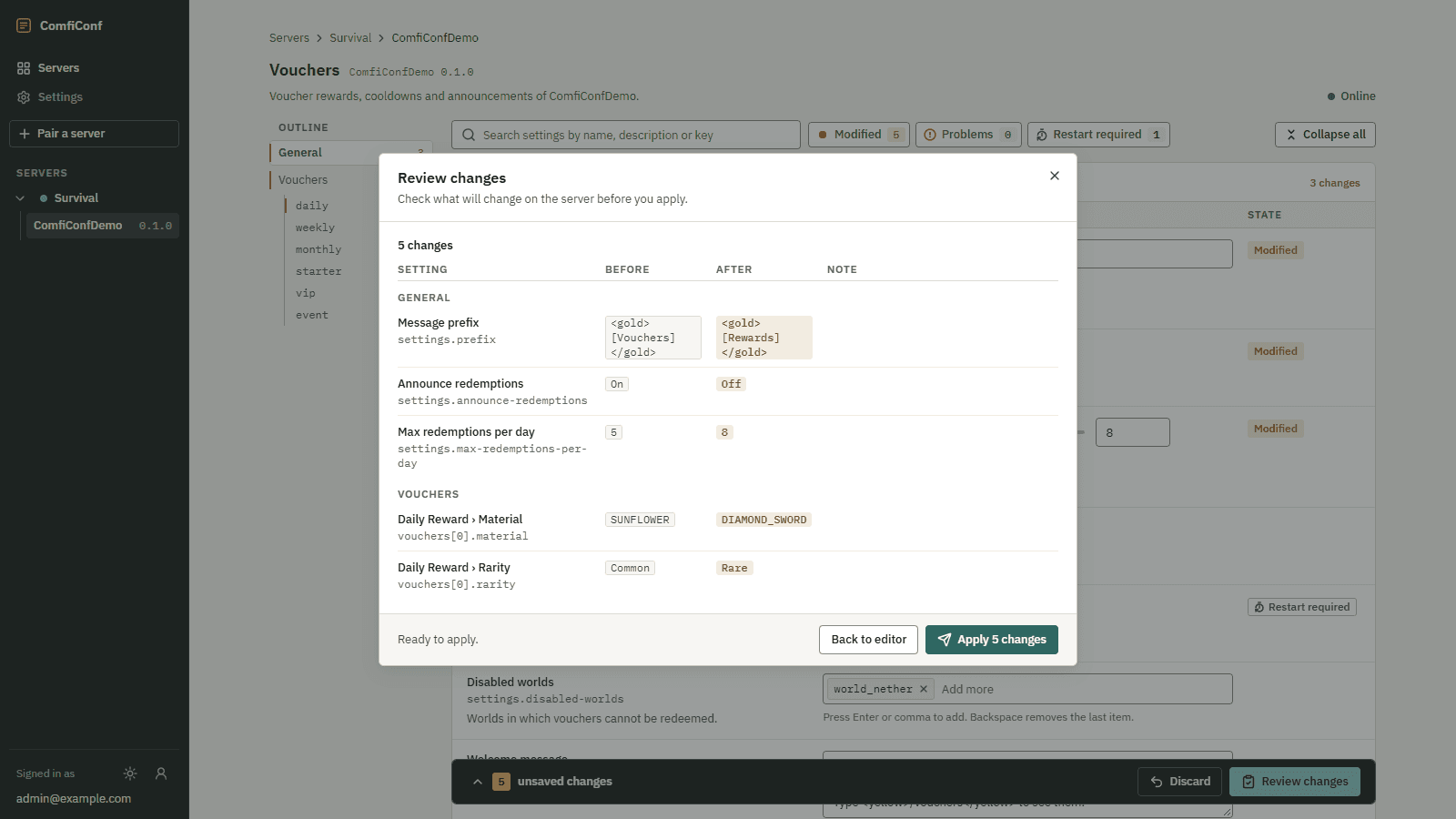Click Apply 5 changes button
Viewport: 1456px width, 819px height.
coord(992,640)
